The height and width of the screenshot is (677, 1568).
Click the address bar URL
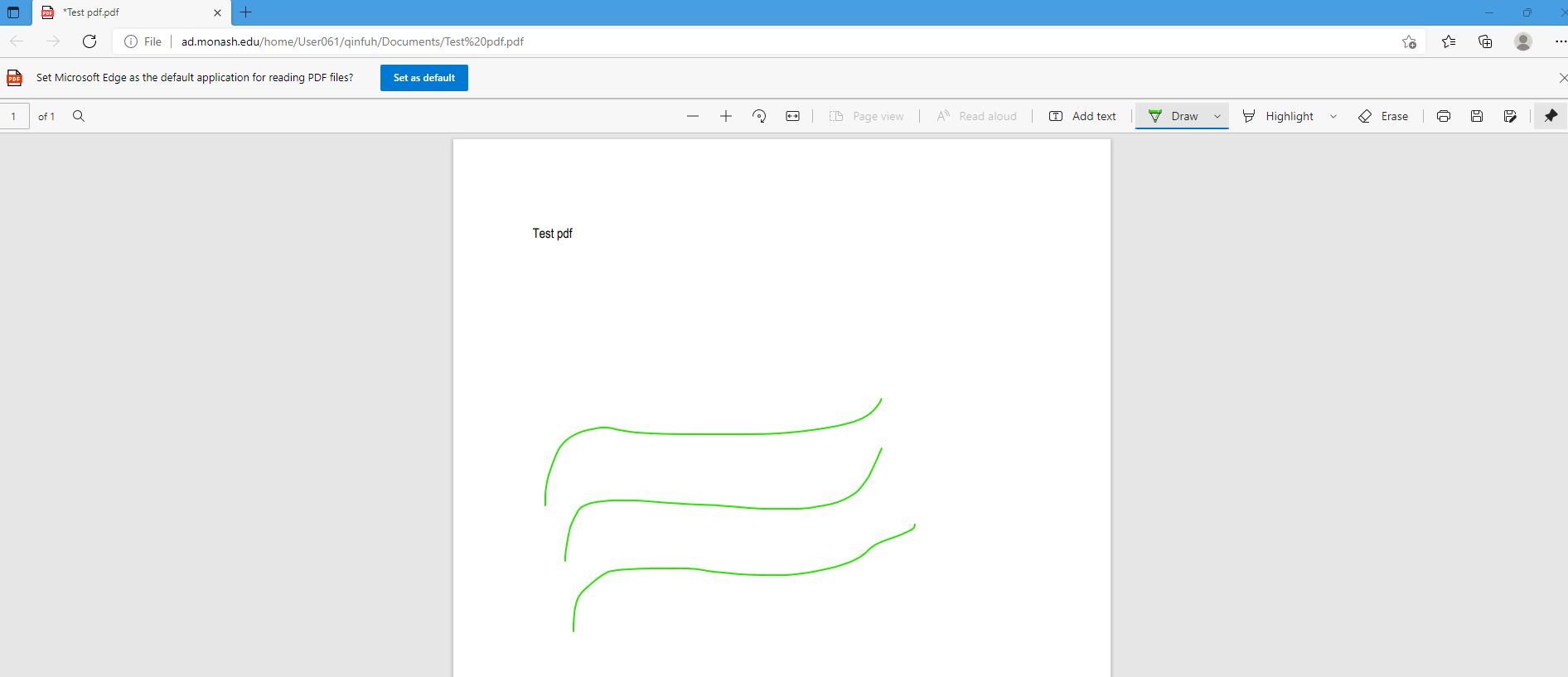point(352,41)
